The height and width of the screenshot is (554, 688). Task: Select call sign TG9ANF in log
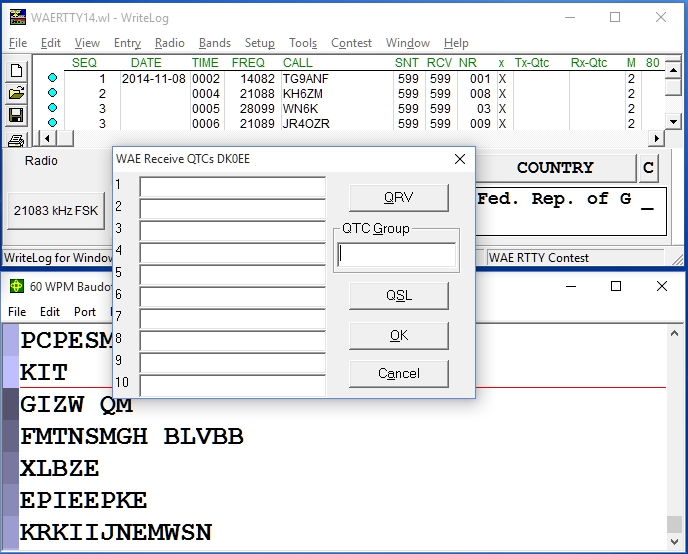(x=305, y=79)
